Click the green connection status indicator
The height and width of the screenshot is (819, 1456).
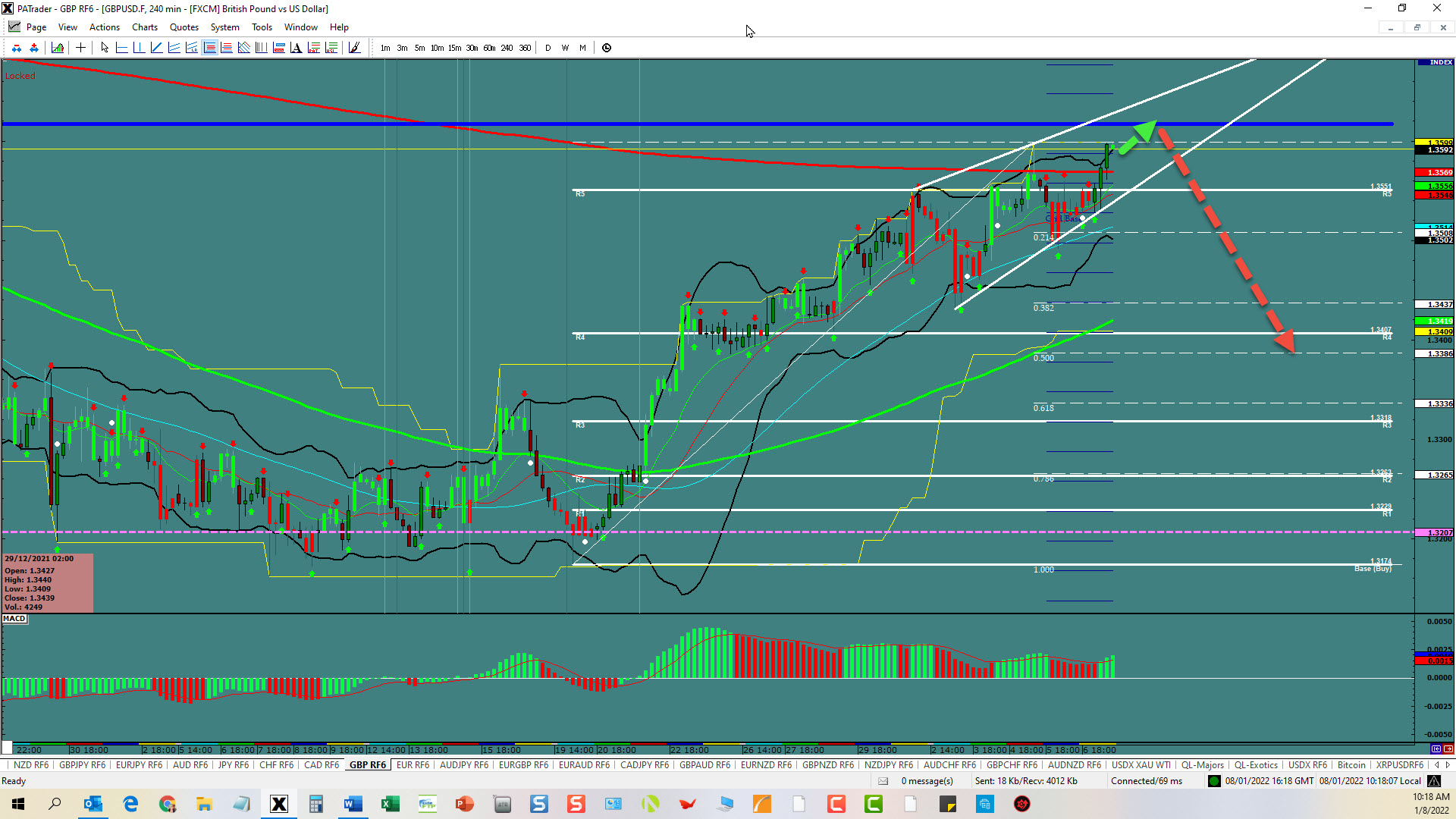click(1214, 781)
